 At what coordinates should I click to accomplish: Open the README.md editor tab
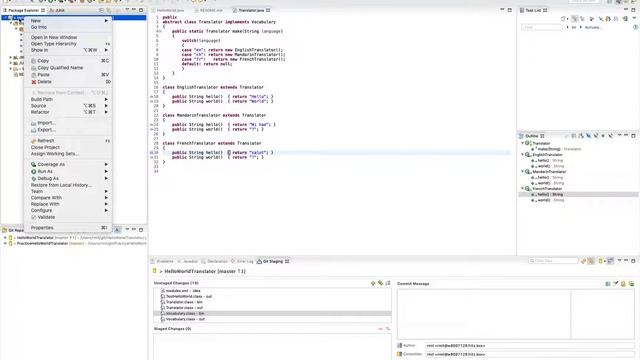[209, 10]
